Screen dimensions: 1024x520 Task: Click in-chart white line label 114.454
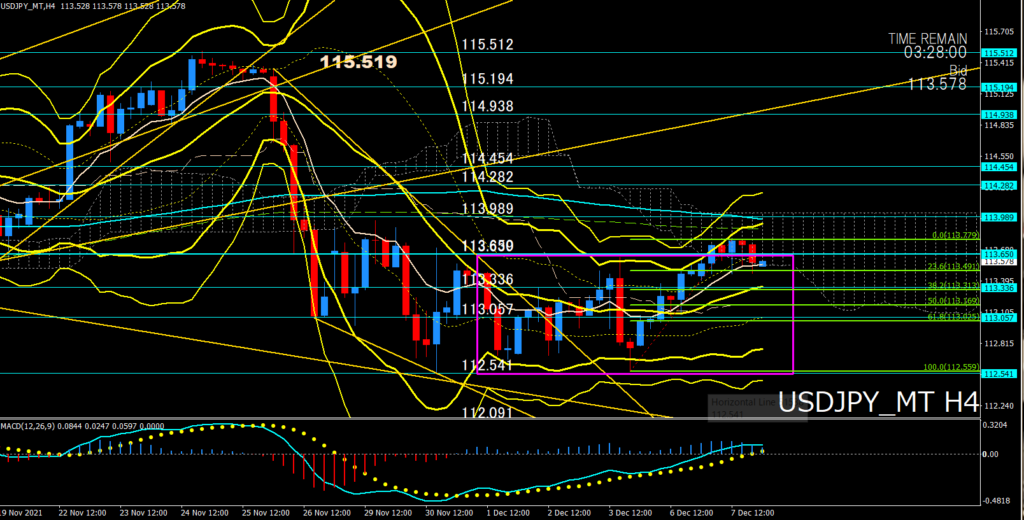pyautogui.click(x=487, y=159)
